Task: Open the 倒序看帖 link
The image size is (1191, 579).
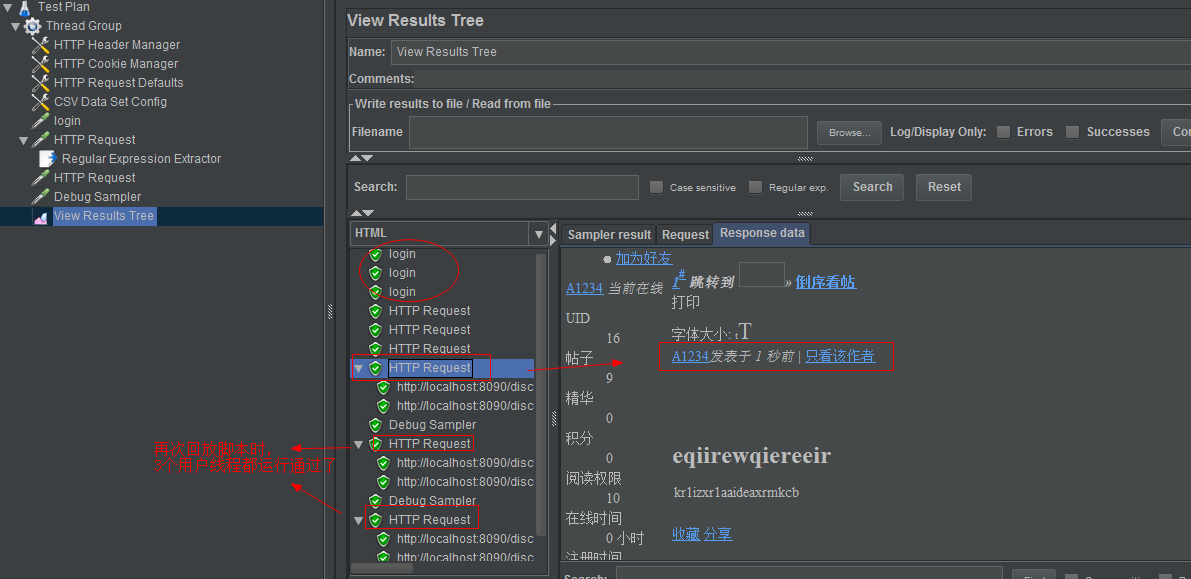Action: (826, 283)
